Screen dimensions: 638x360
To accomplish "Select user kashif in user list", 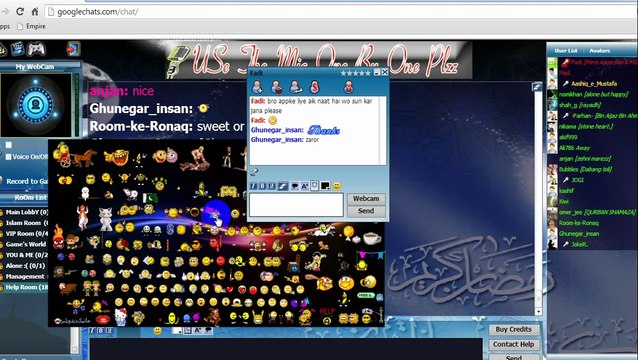I will point(566,191).
